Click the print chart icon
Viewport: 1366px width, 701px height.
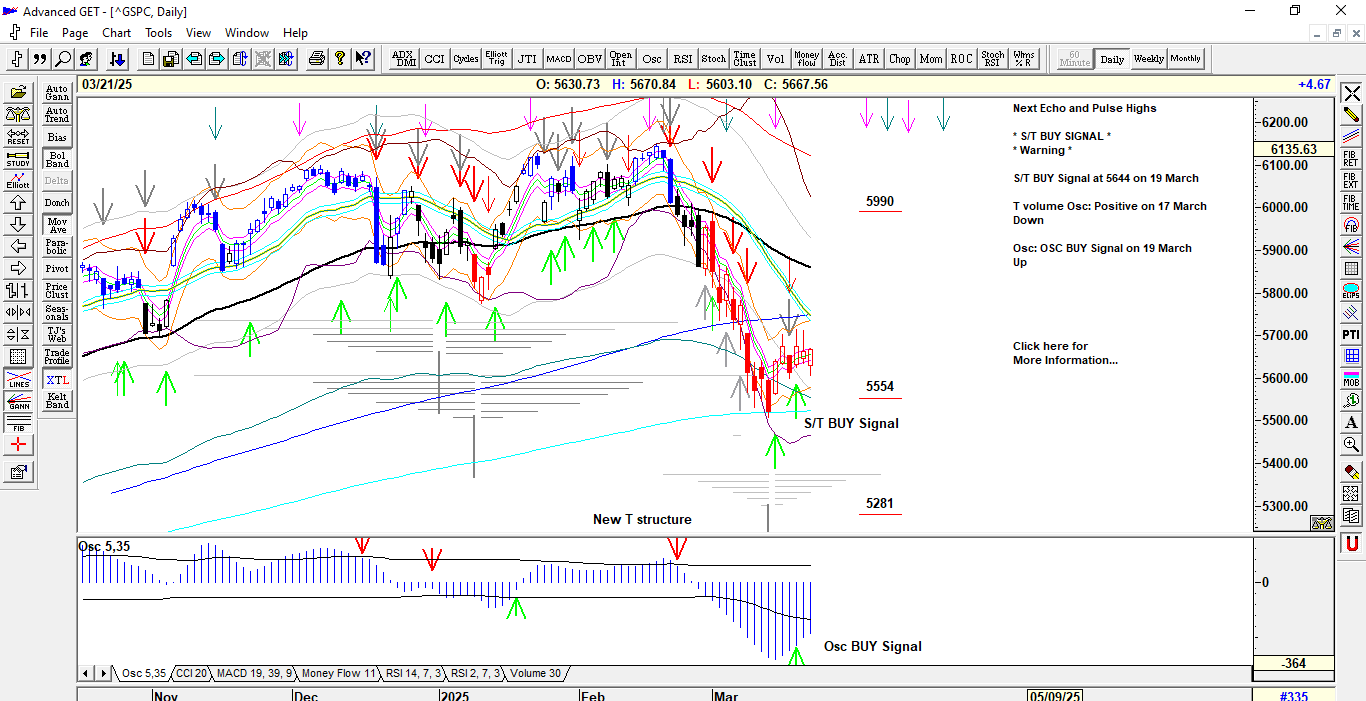click(x=317, y=59)
